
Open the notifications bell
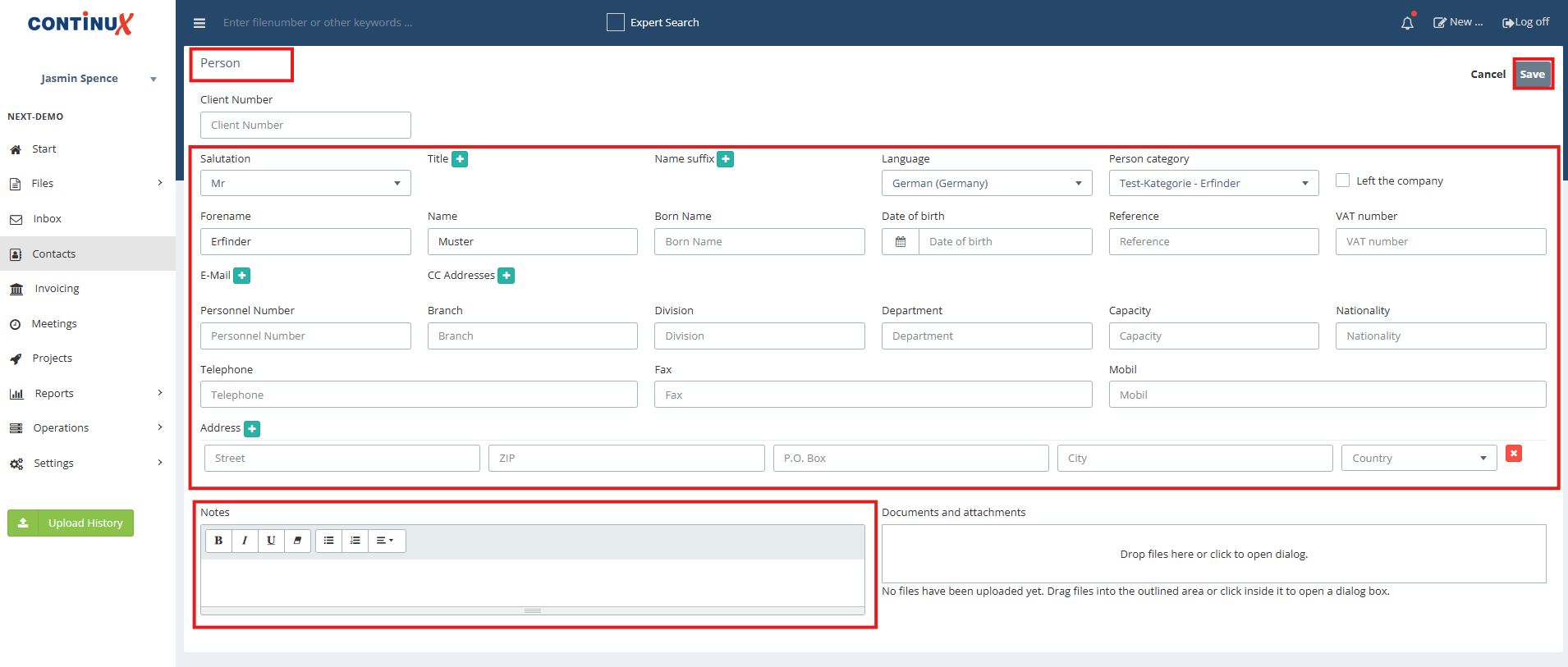pos(1407,23)
